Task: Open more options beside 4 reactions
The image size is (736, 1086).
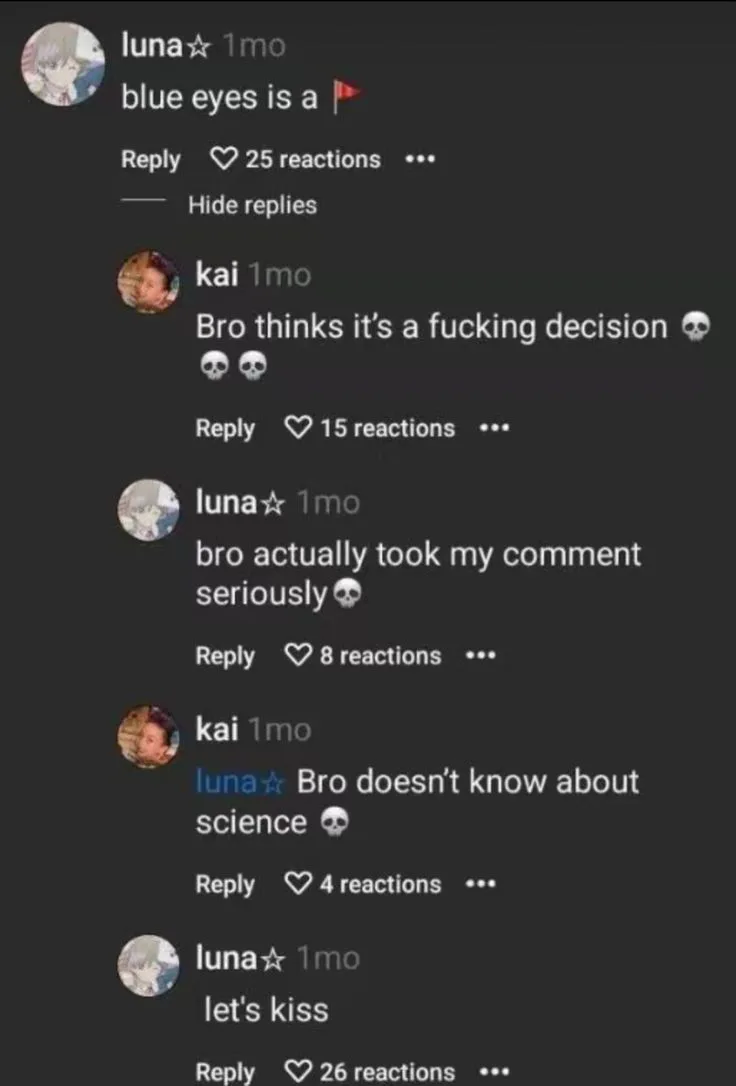Action: [x=481, y=884]
